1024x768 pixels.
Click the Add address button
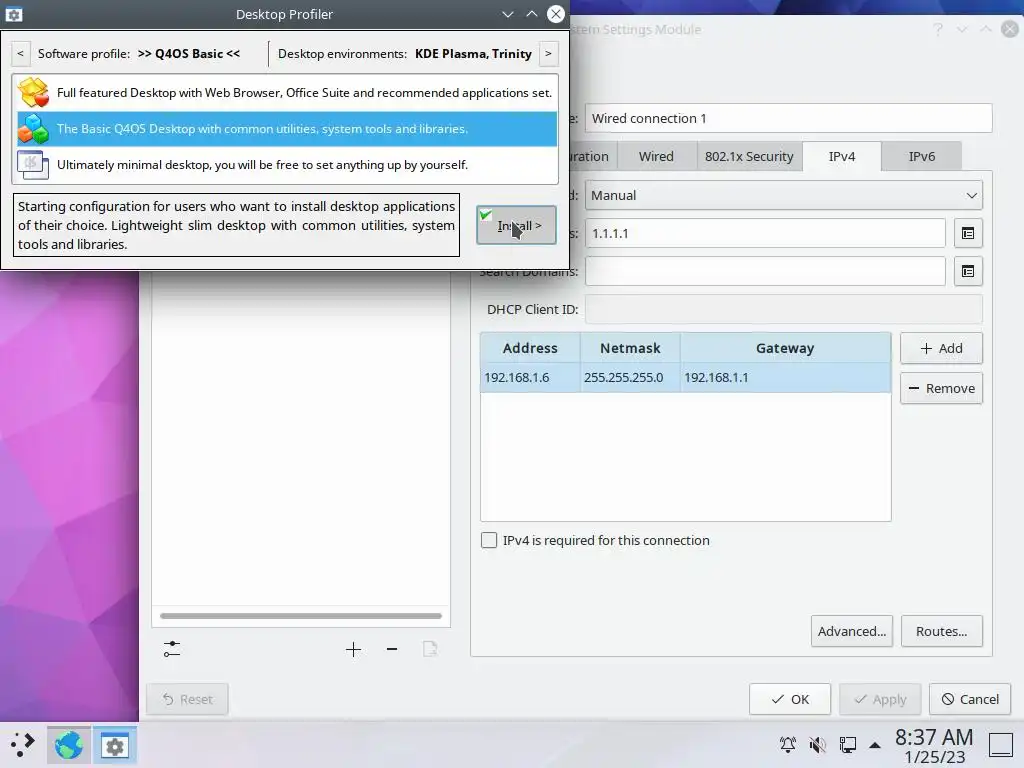tap(941, 348)
